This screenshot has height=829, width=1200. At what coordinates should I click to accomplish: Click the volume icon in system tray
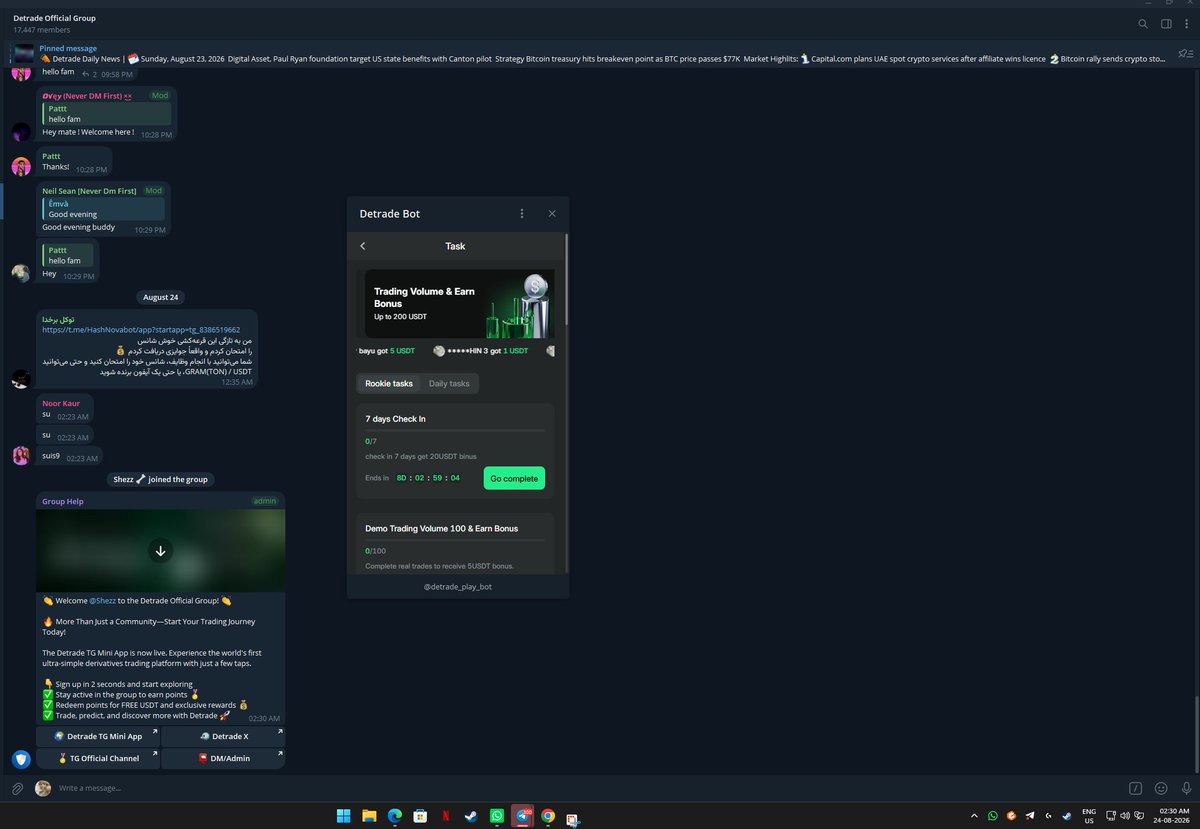coord(1126,815)
